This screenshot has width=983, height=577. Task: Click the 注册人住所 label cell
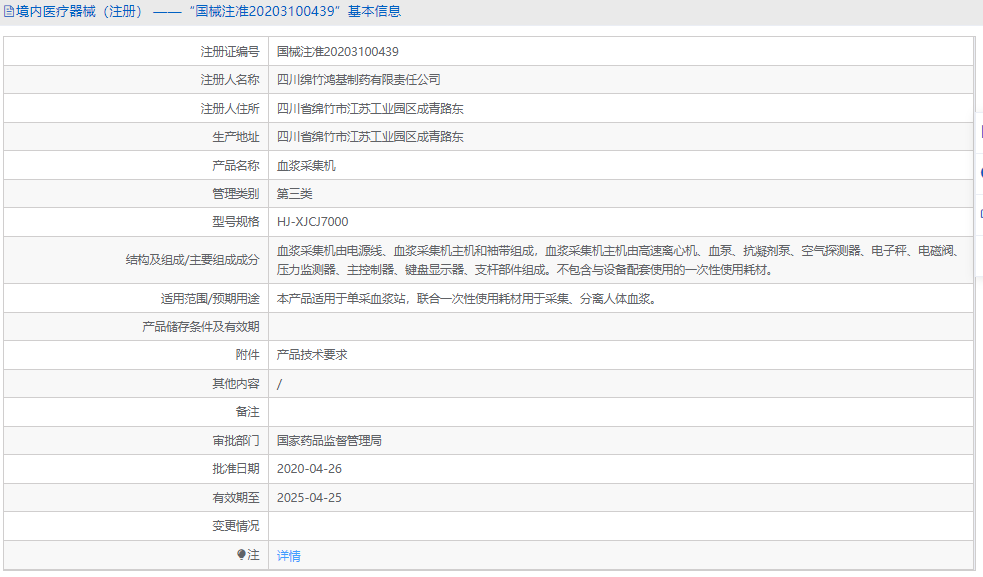tap(136, 109)
